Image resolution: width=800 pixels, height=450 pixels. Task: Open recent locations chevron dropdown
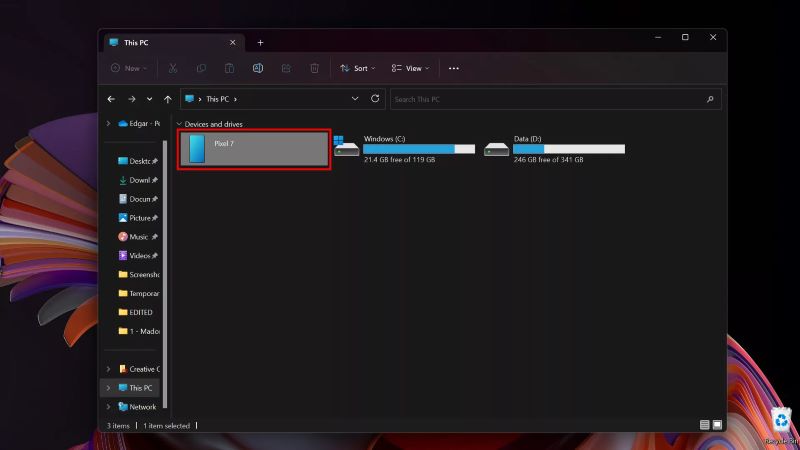(149, 99)
